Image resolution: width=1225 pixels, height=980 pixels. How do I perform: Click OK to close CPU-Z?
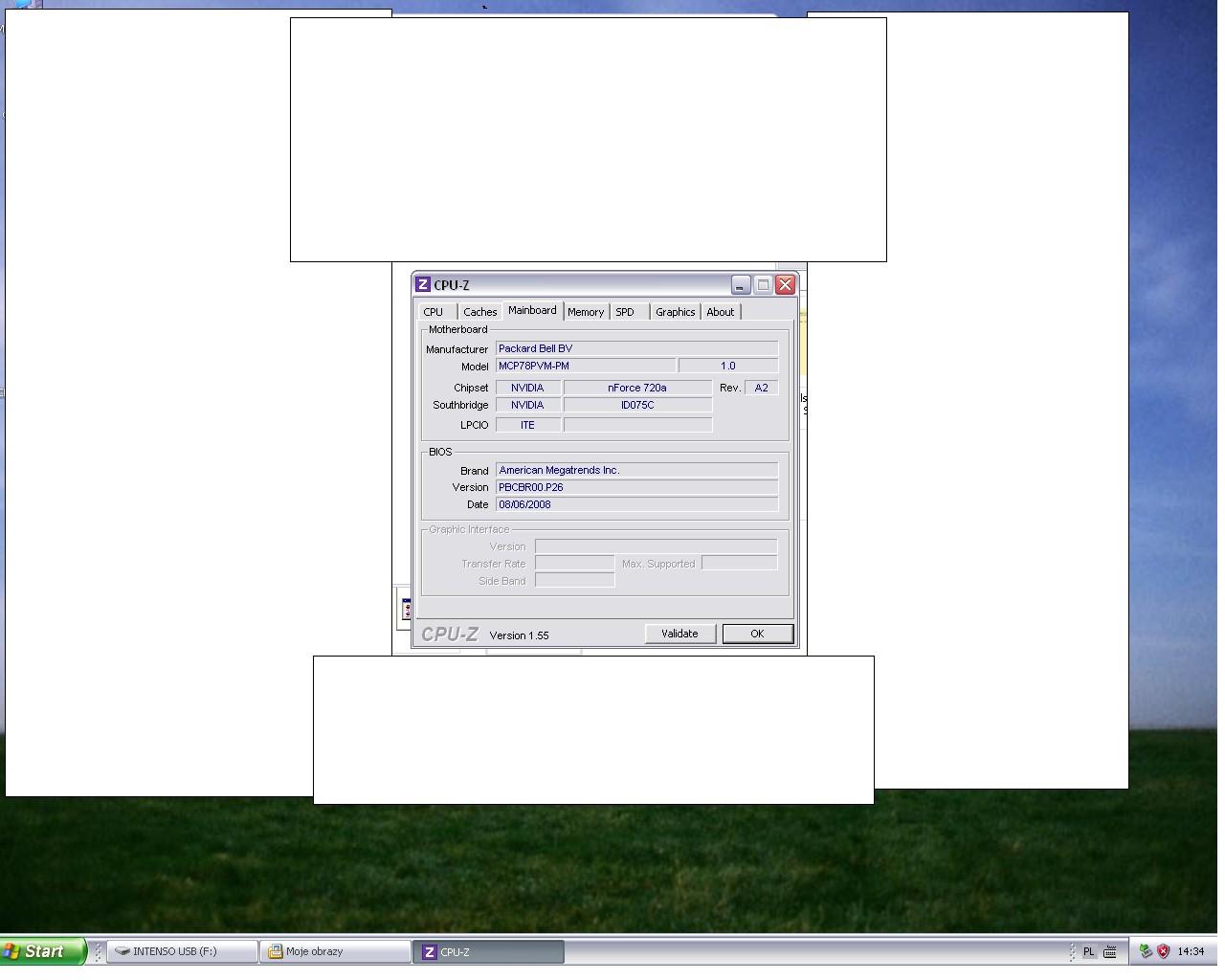point(757,634)
